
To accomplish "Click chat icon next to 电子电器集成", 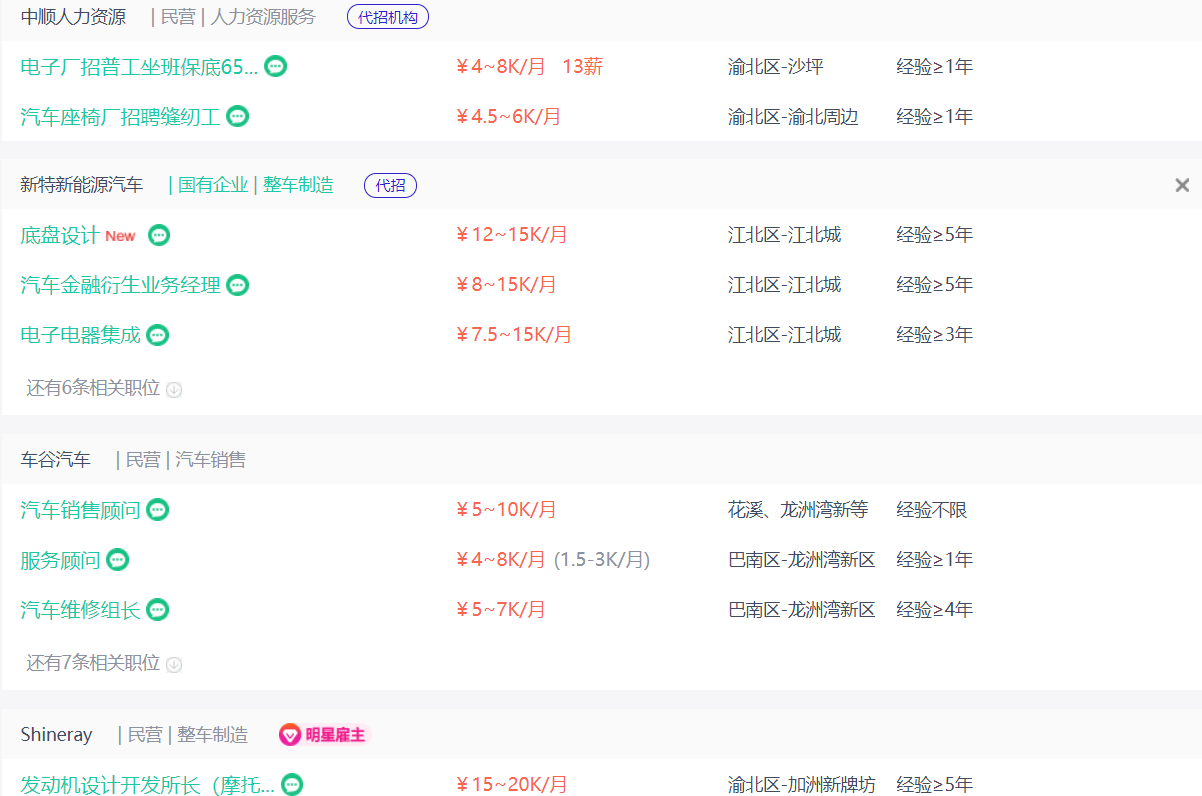I will click(157, 335).
